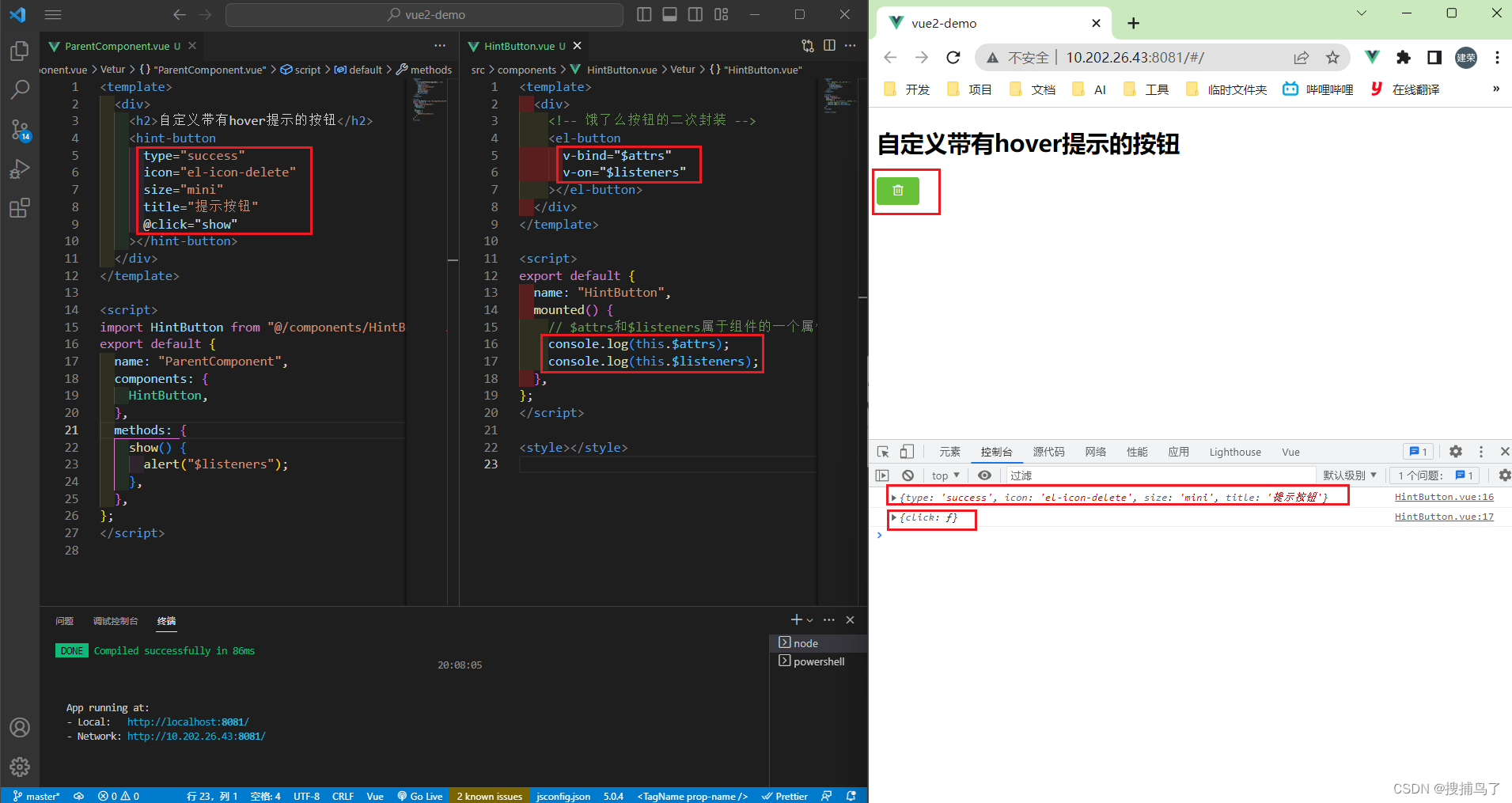Open new tab in Chrome
1512x803 pixels.
pos(1133,23)
